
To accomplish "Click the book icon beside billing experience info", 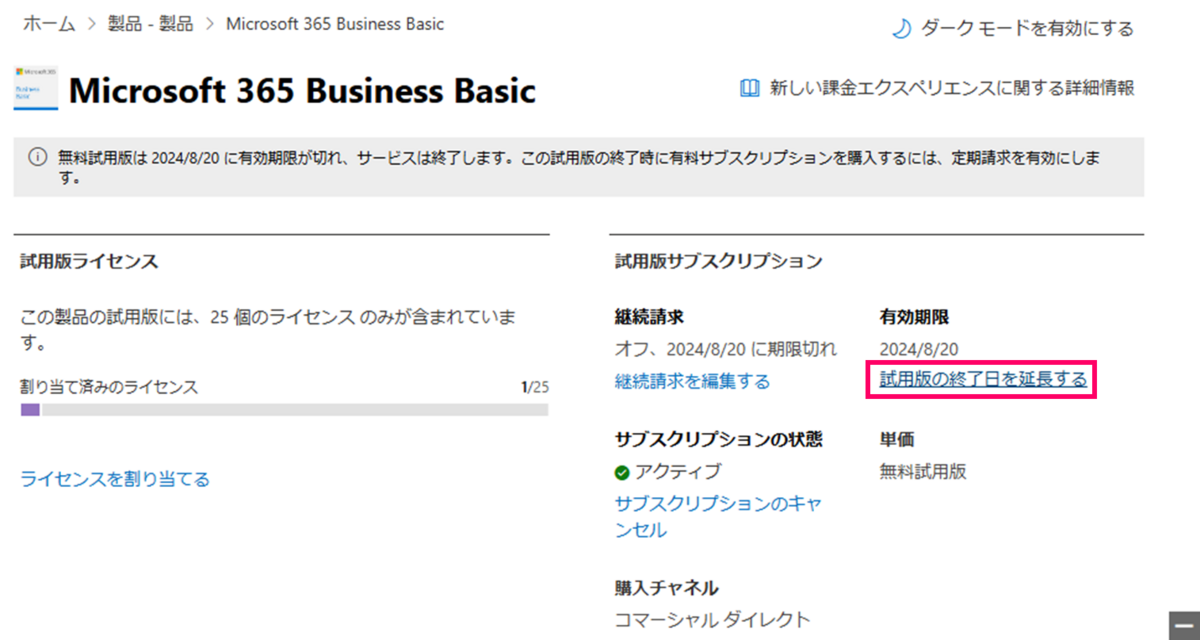I will point(749,88).
